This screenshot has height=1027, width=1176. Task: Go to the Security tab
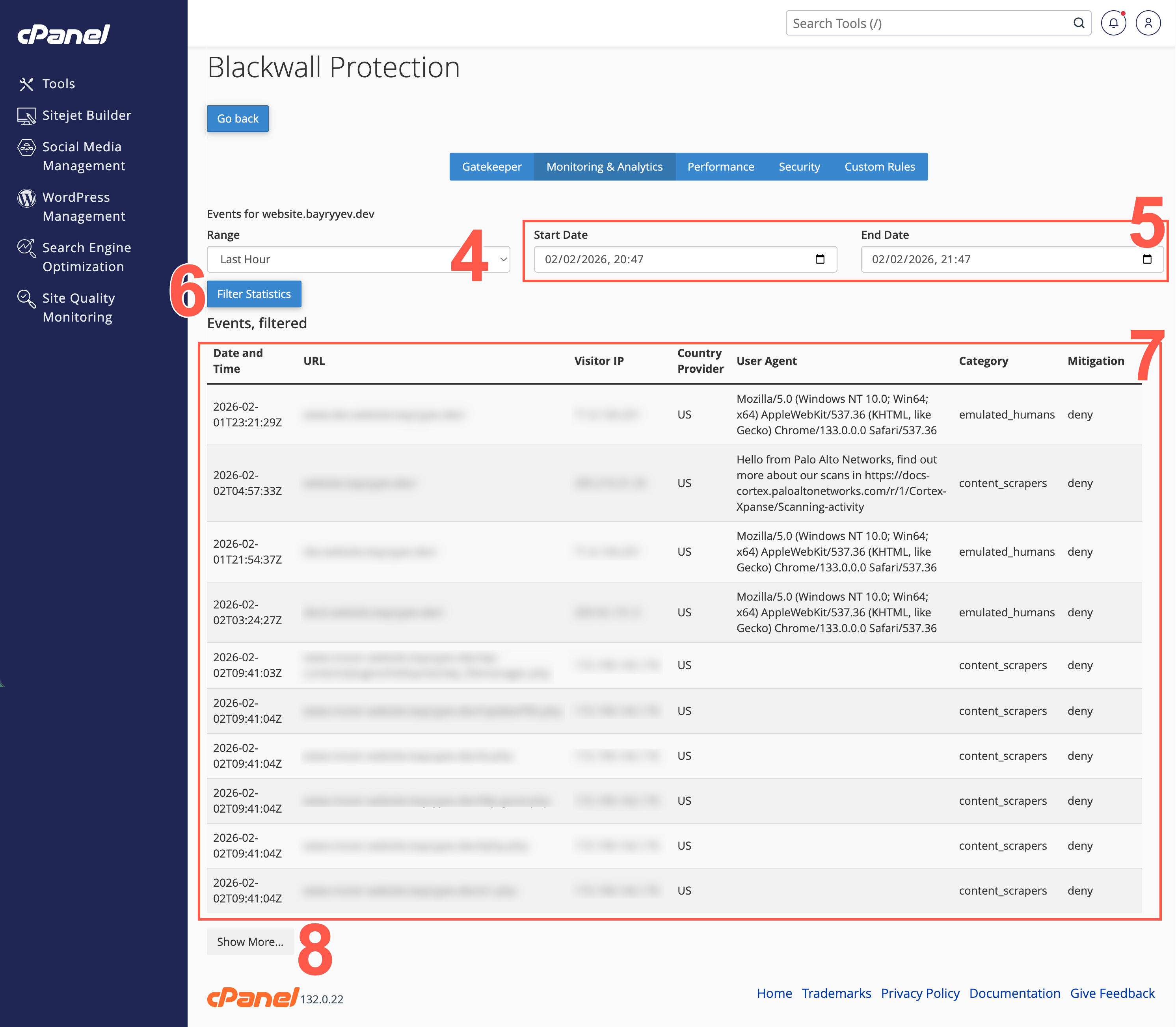click(x=799, y=167)
